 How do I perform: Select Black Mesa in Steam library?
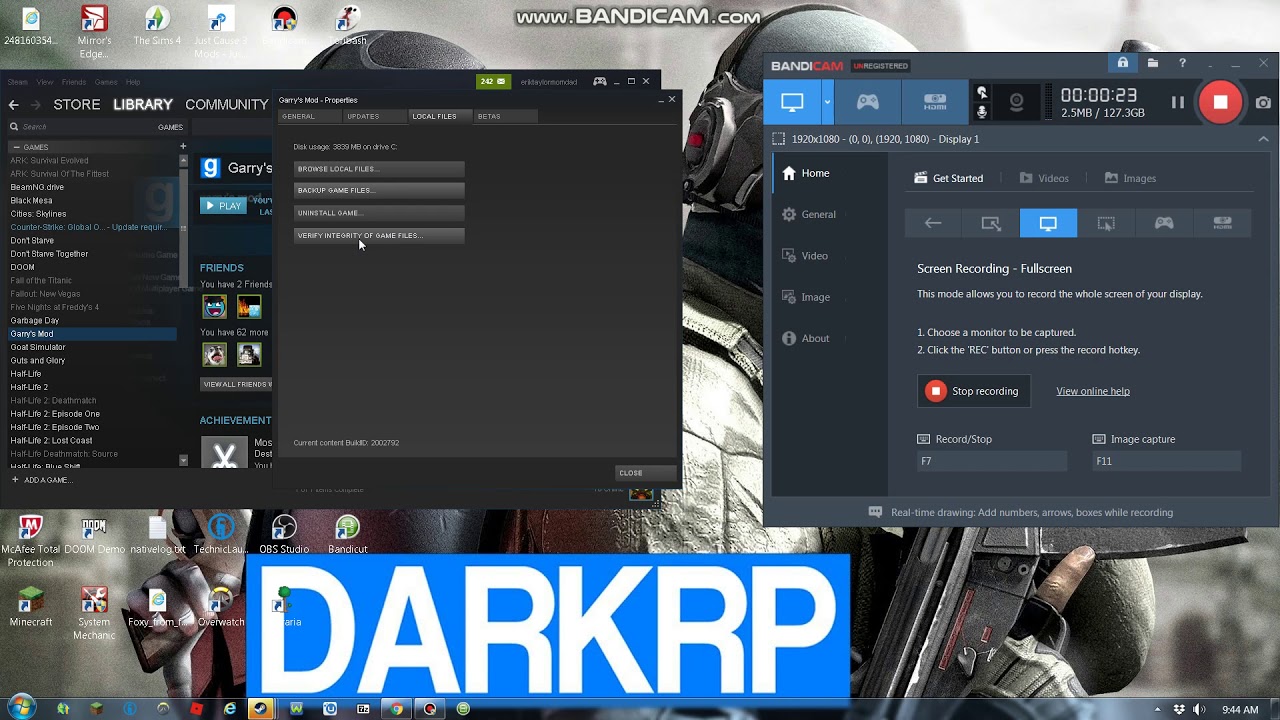pyautogui.click(x=31, y=200)
